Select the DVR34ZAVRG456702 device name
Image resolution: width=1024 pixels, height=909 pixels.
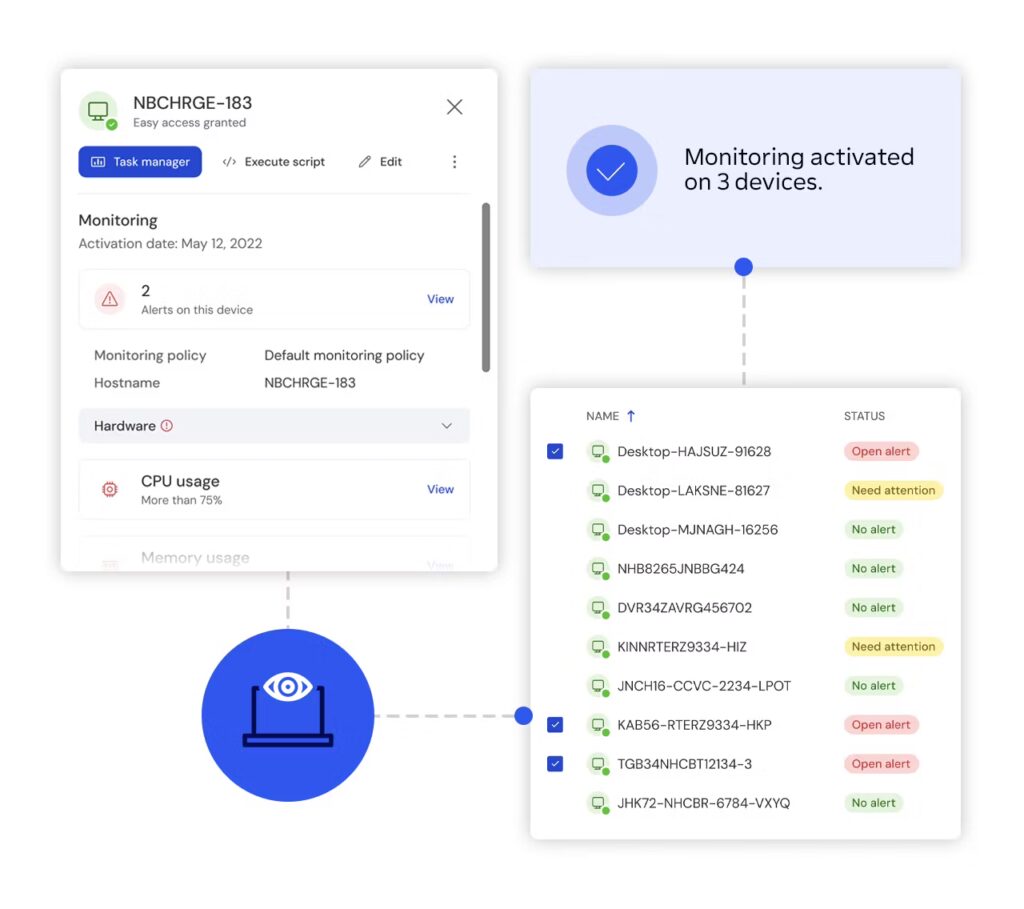click(684, 608)
